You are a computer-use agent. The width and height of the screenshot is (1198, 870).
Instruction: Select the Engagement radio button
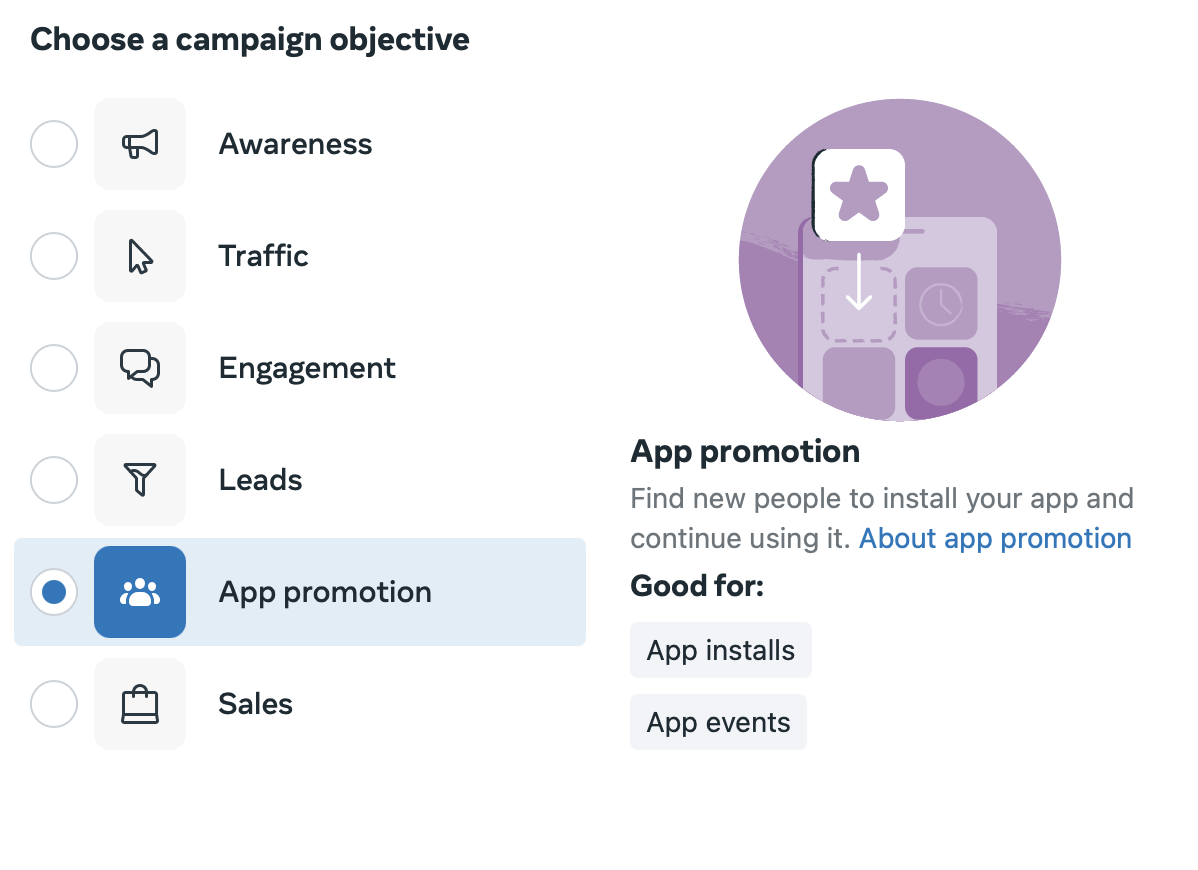coord(54,368)
